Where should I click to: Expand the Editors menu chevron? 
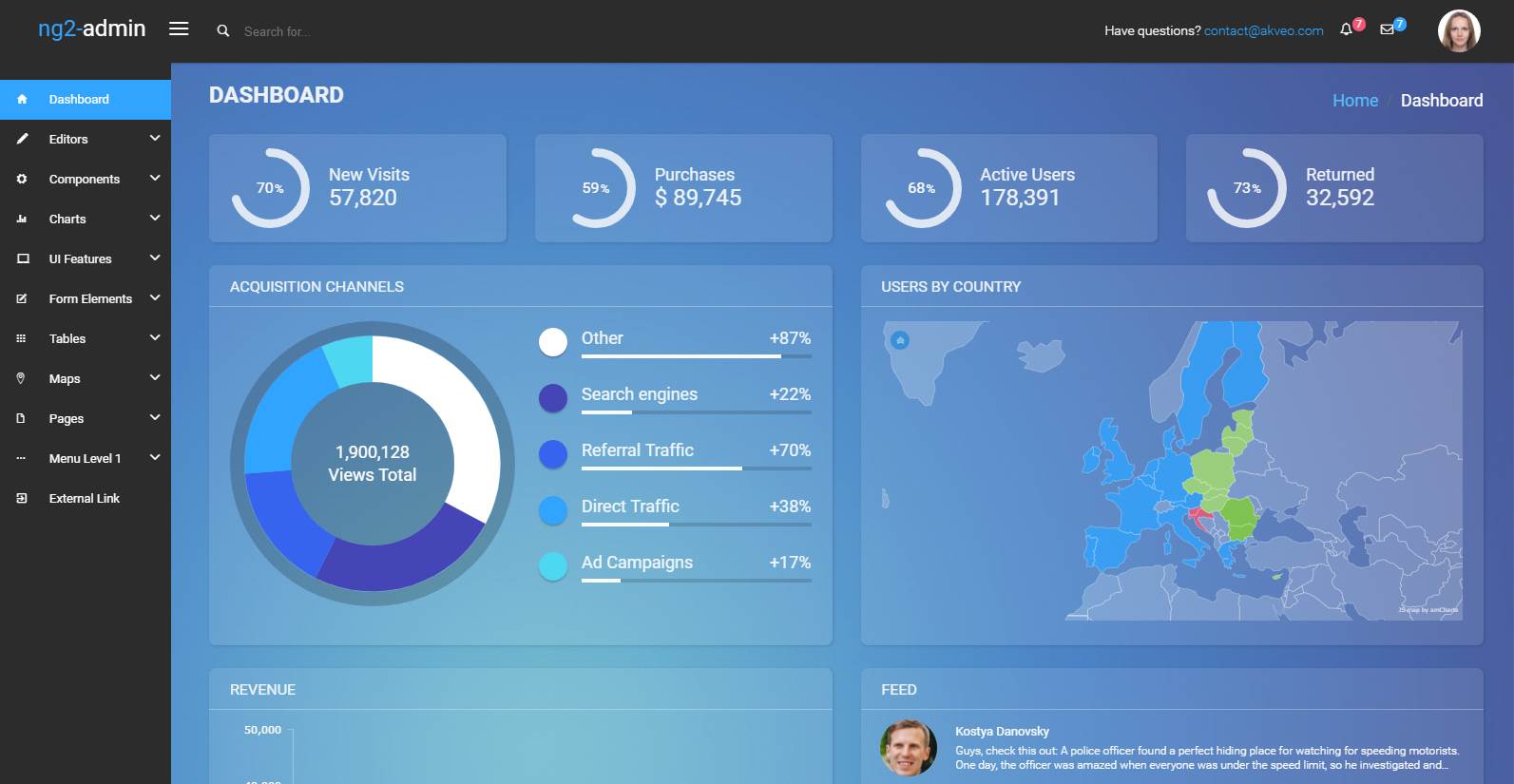pos(155,139)
